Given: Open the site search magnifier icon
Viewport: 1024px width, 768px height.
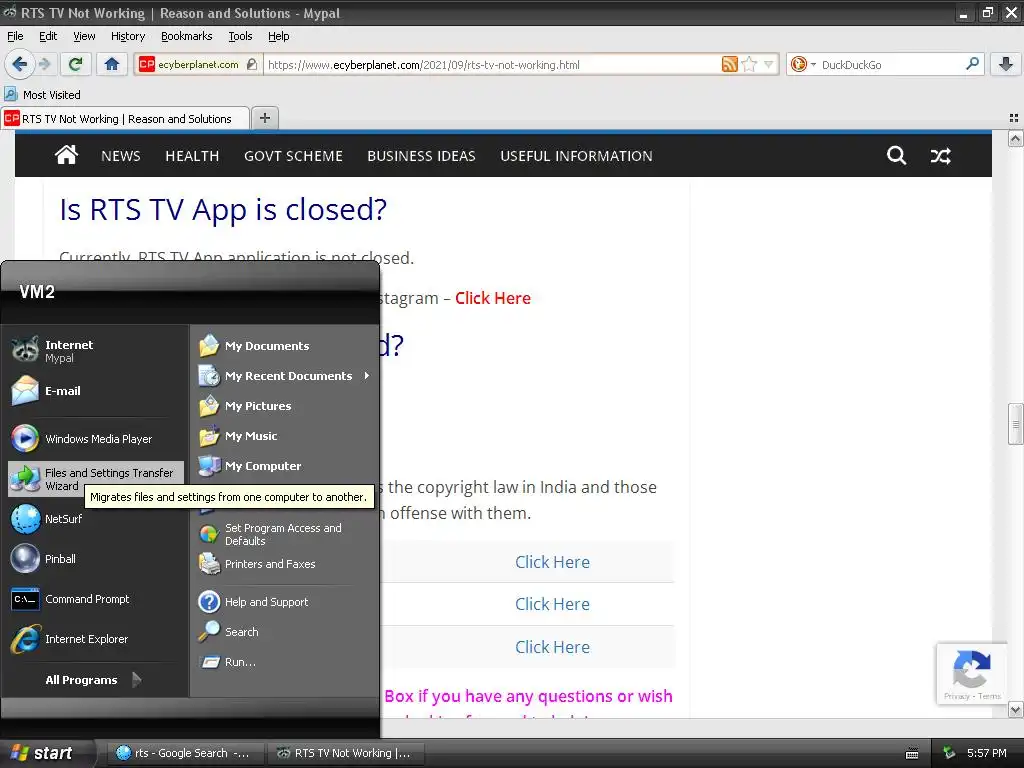Looking at the screenshot, I should (896, 155).
